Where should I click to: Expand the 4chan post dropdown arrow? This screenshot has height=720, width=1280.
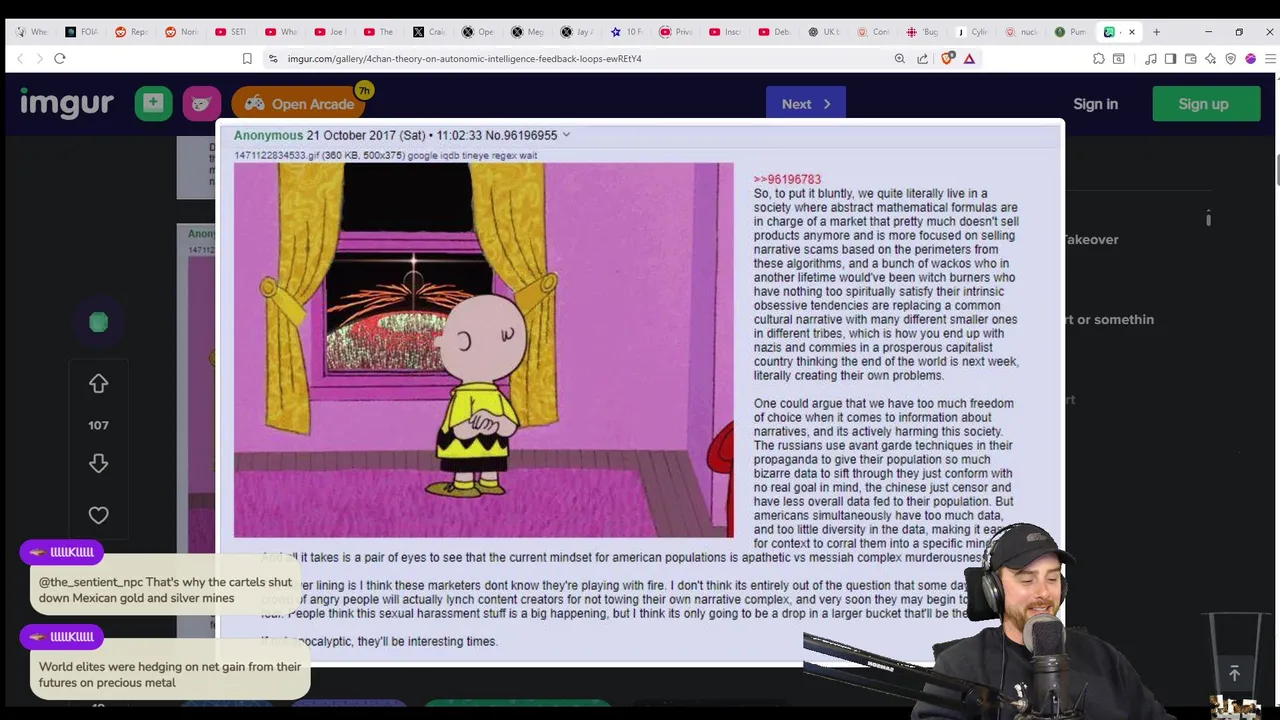click(x=566, y=135)
